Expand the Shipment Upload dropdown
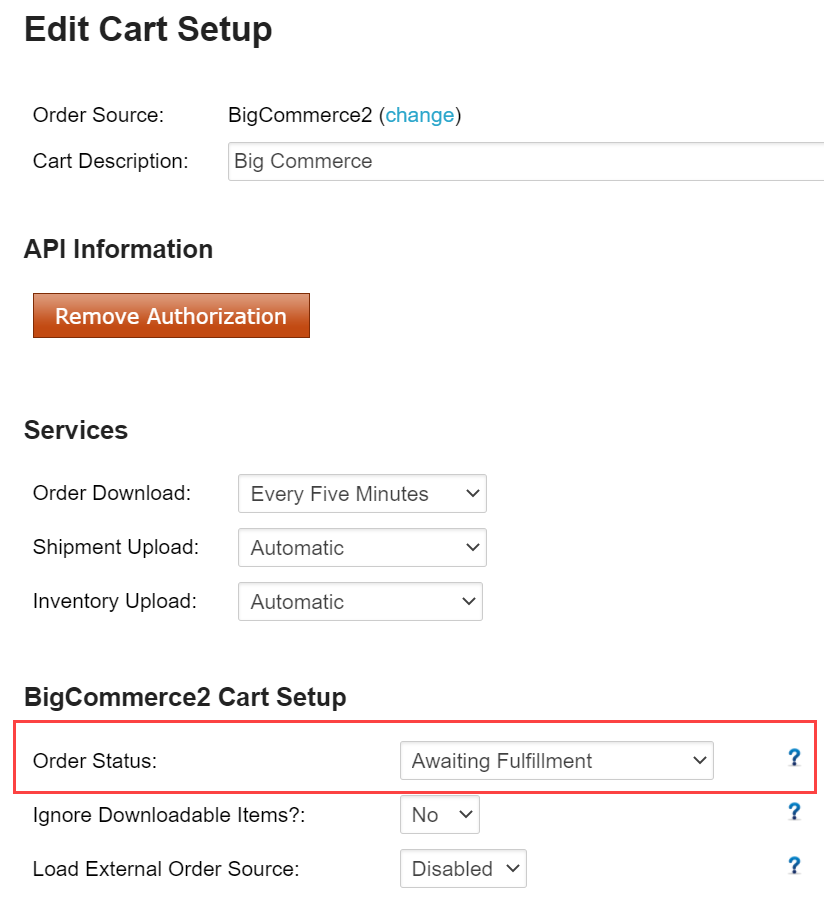824x898 pixels. (x=362, y=548)
